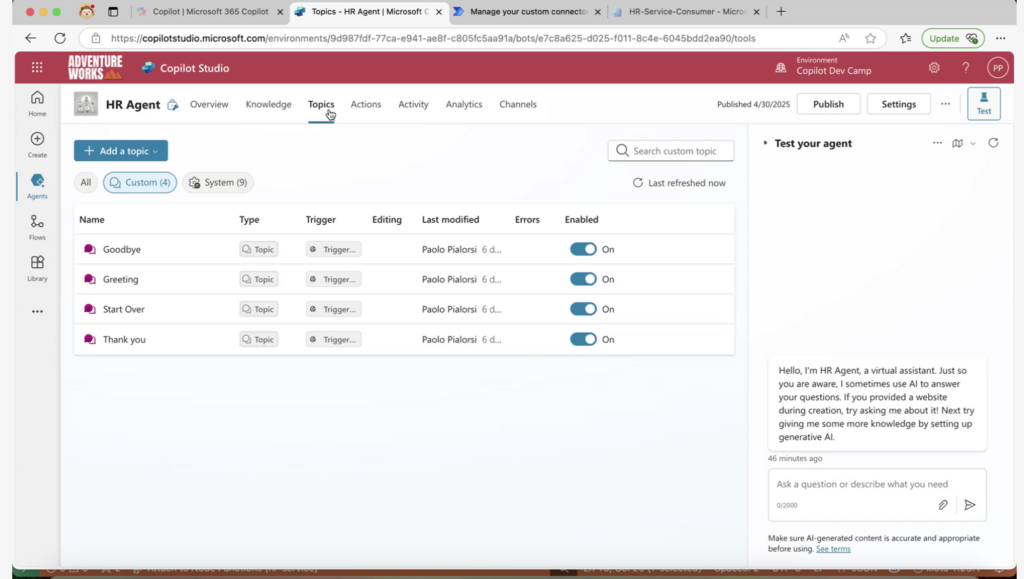Click the Search custom topic field
The image size is (1024, 579).
point(671,151)
